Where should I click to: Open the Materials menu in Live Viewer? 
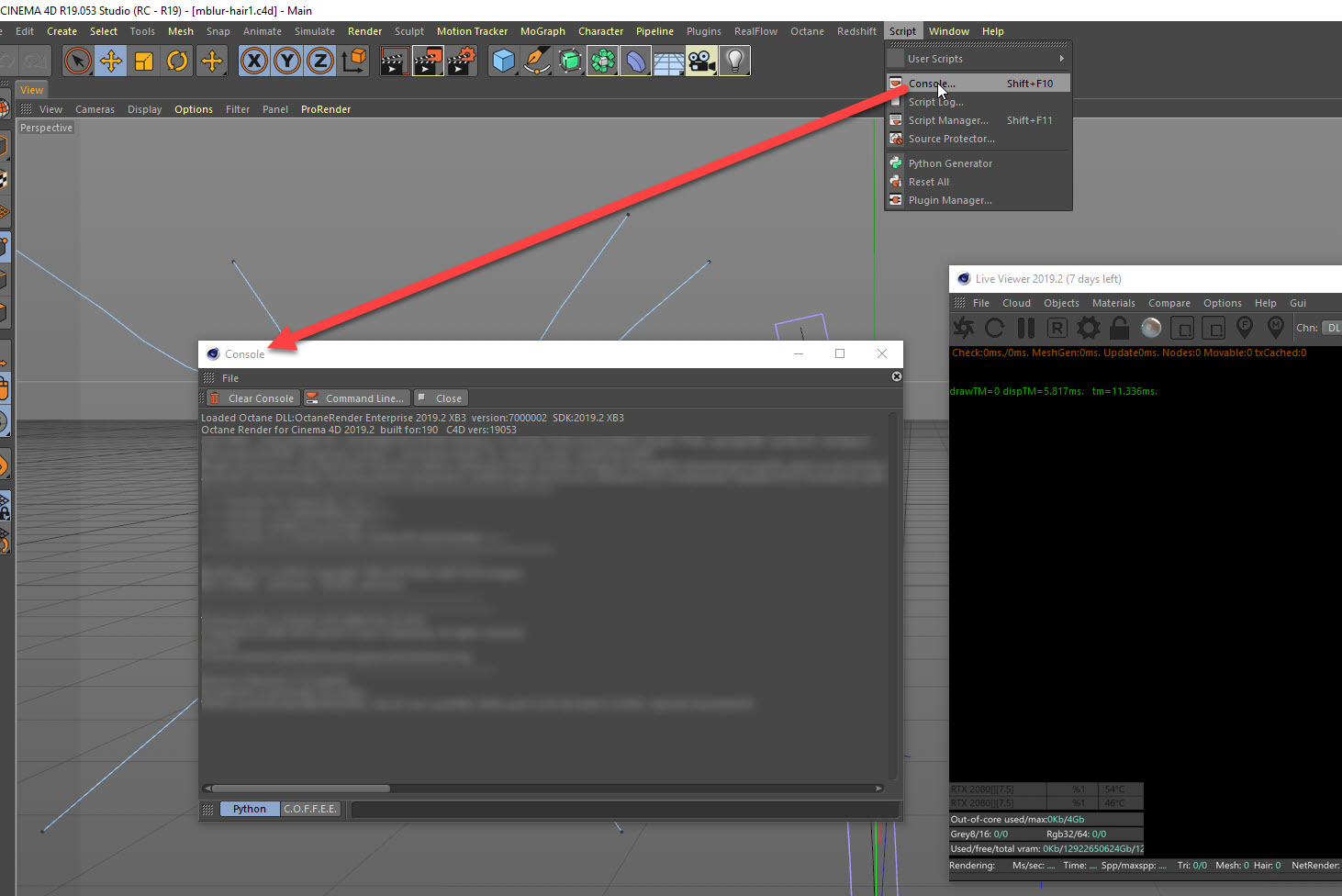[x=1113, y=303]
